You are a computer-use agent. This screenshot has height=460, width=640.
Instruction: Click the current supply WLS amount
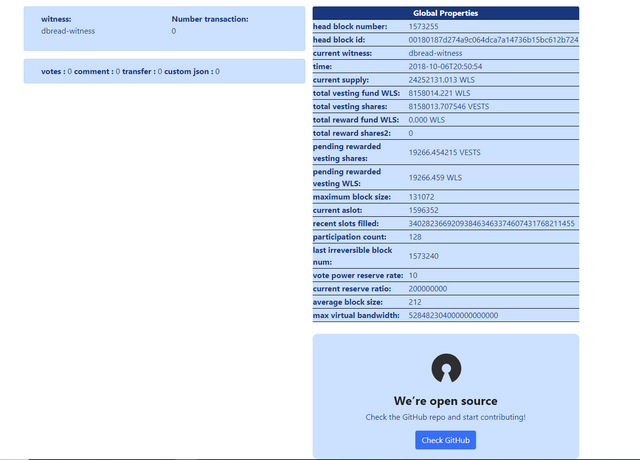pos(441,80)
